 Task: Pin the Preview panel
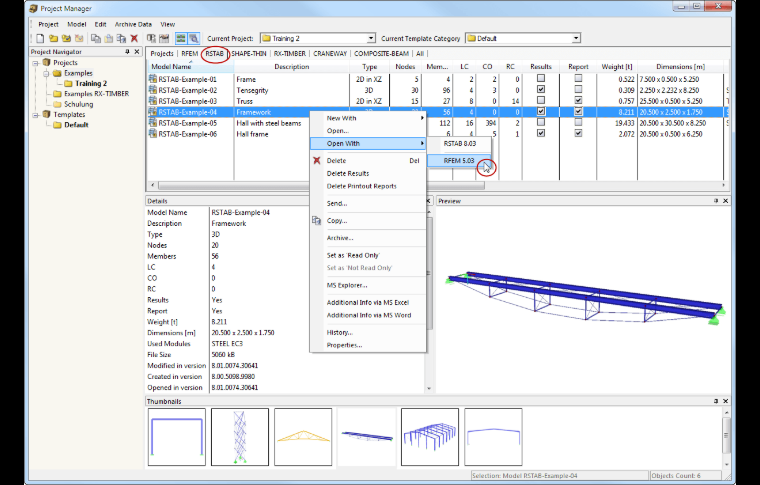point(716,201)
